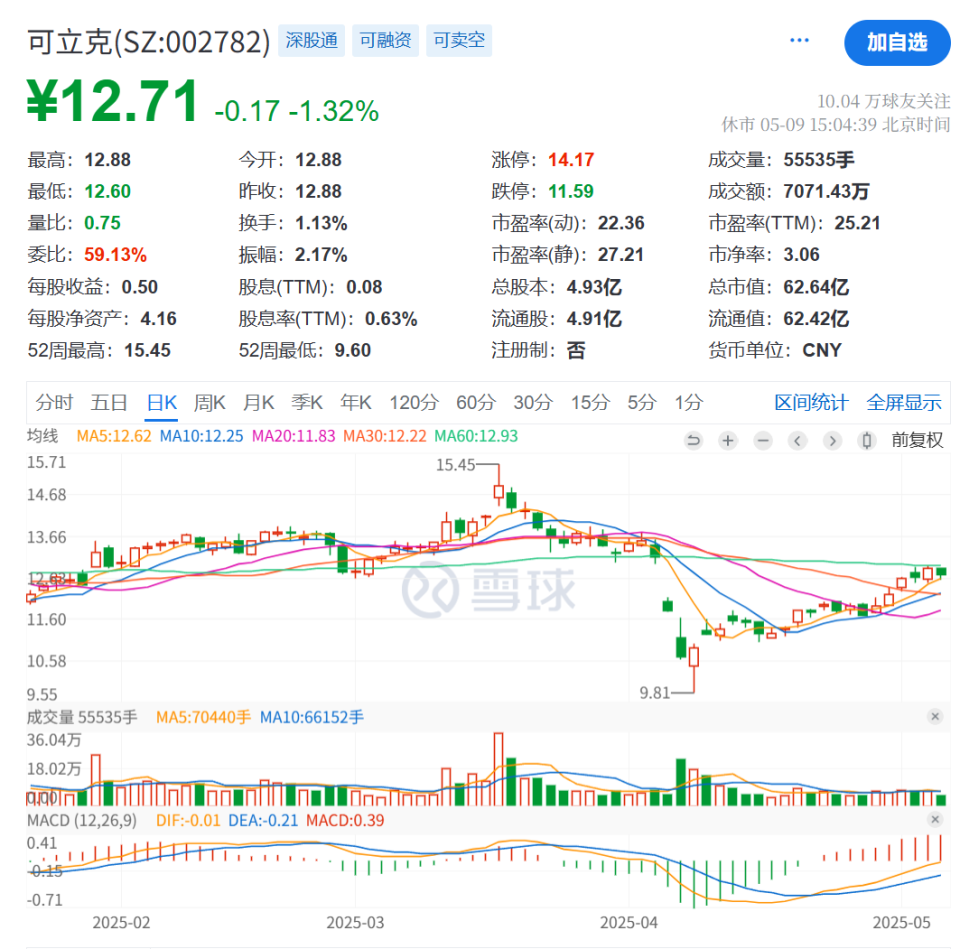Click the MA5:12.62 indicator value
Viewport: 960px width, 949px height.
tap(114, 436)
